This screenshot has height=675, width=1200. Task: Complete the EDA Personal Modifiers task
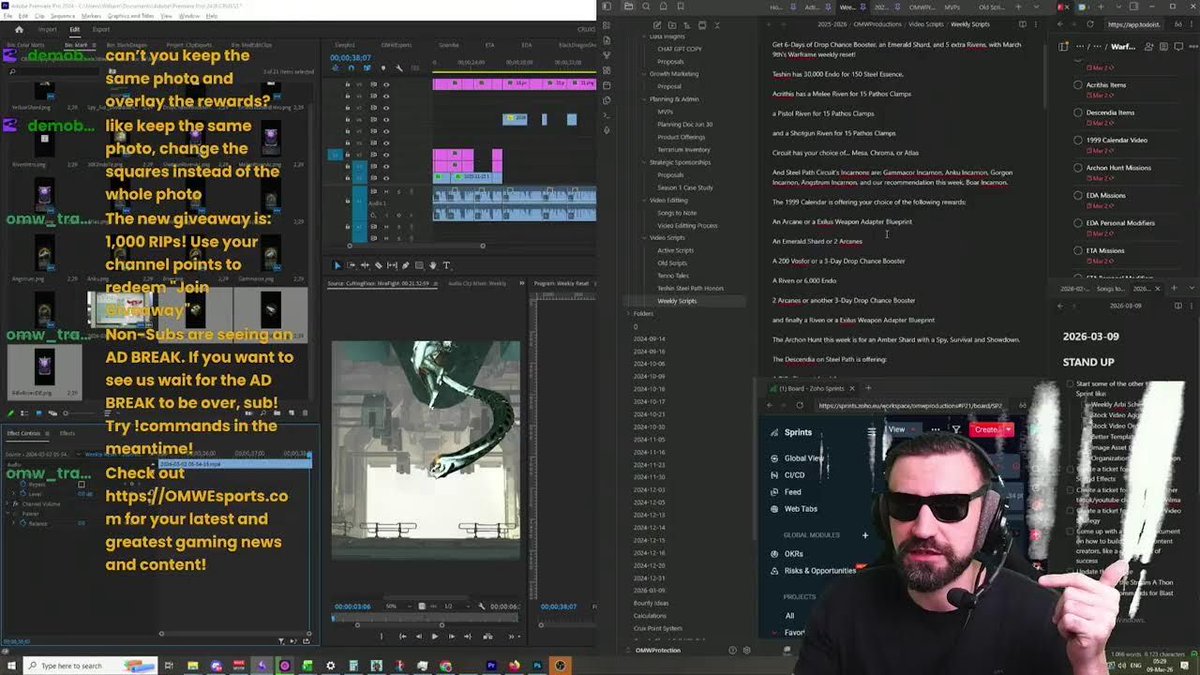pyautogui.click(x=1078, y=223)
